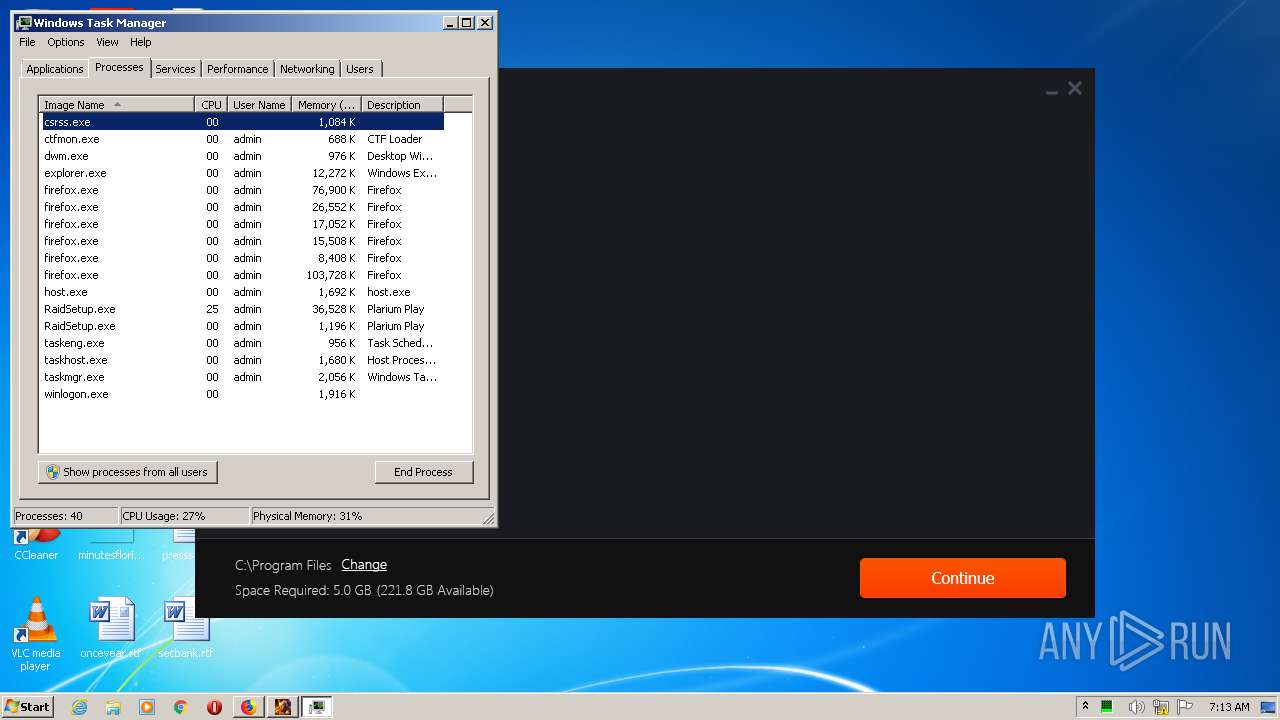The height and width of the screenshot is (720, 1280).
Task: Switch to the Users tab
Action: click(360, 69)
